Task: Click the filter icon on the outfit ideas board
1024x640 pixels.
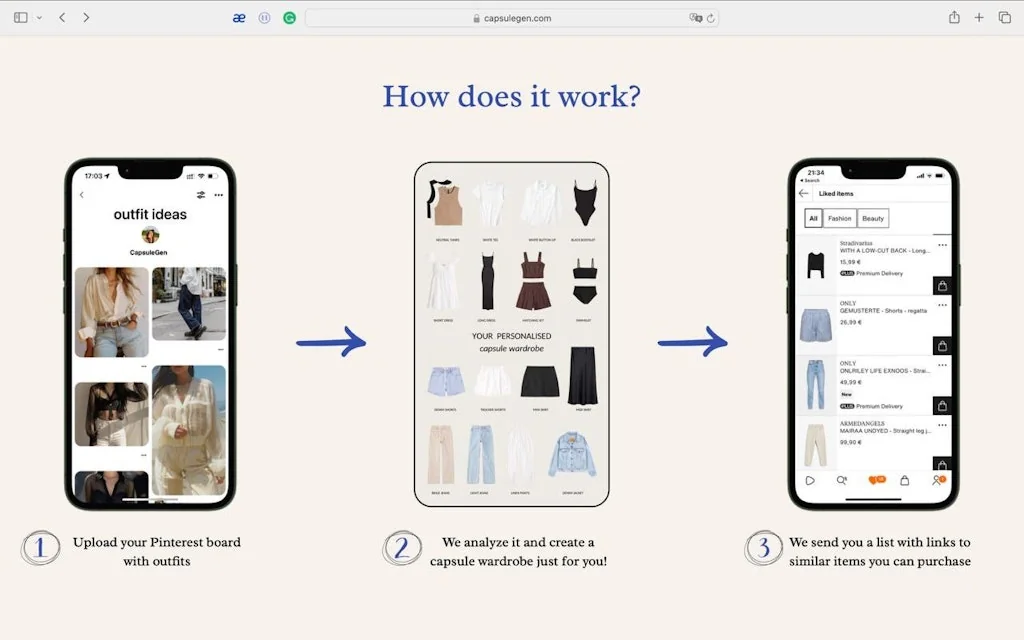Action: point(200,194)
